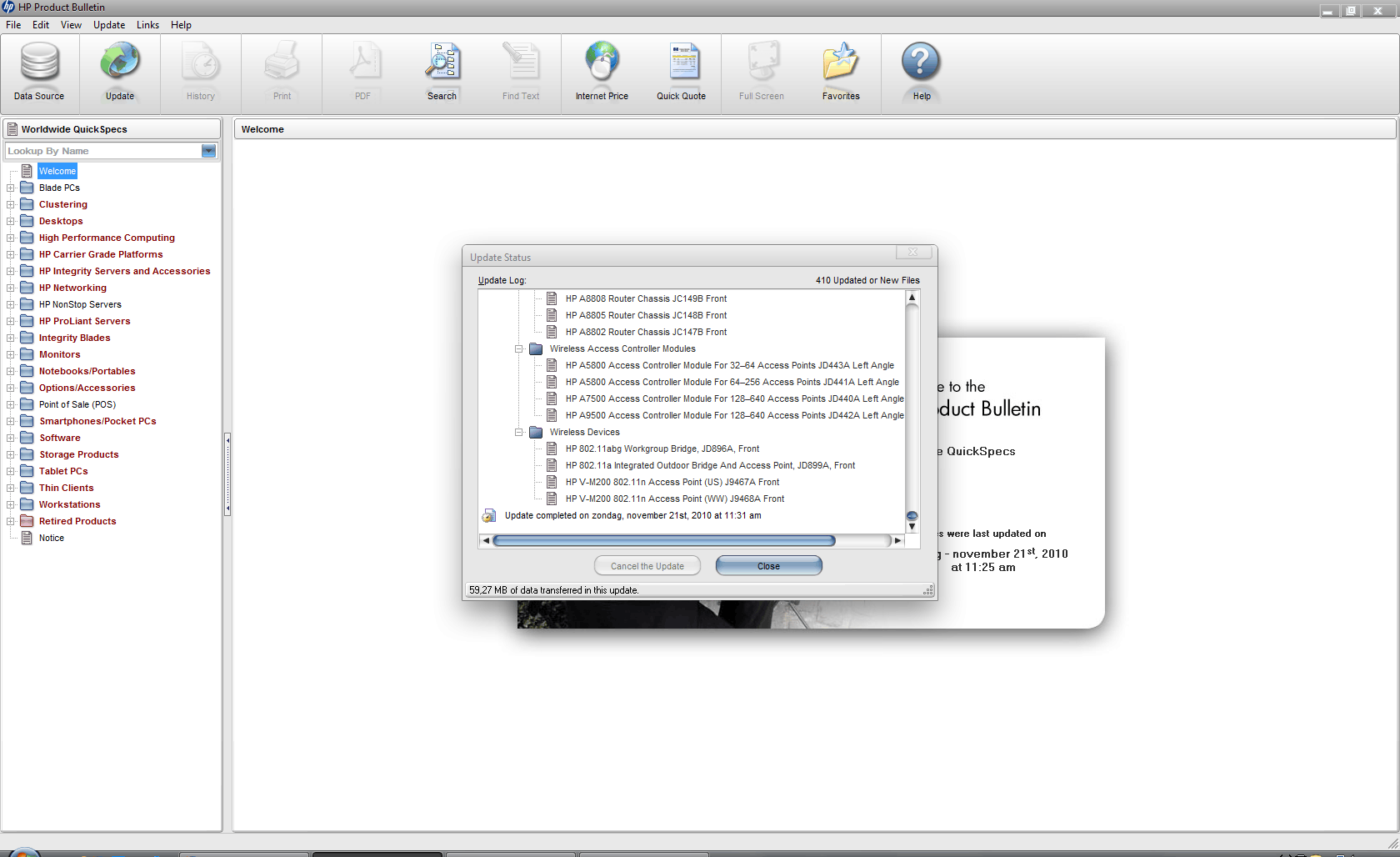This screenshot has height=857, width=1400.
Task: Open the Update menu
Action: (x=109, y=25)
